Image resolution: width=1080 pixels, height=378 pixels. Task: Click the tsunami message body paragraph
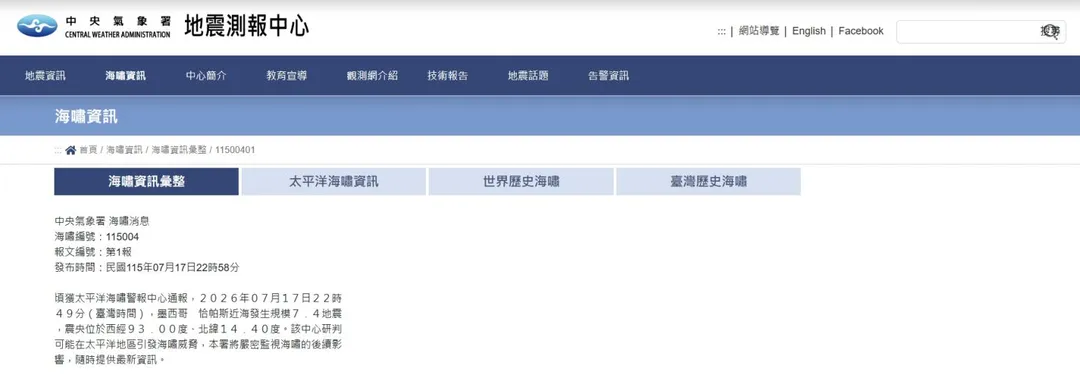(198, 329)
